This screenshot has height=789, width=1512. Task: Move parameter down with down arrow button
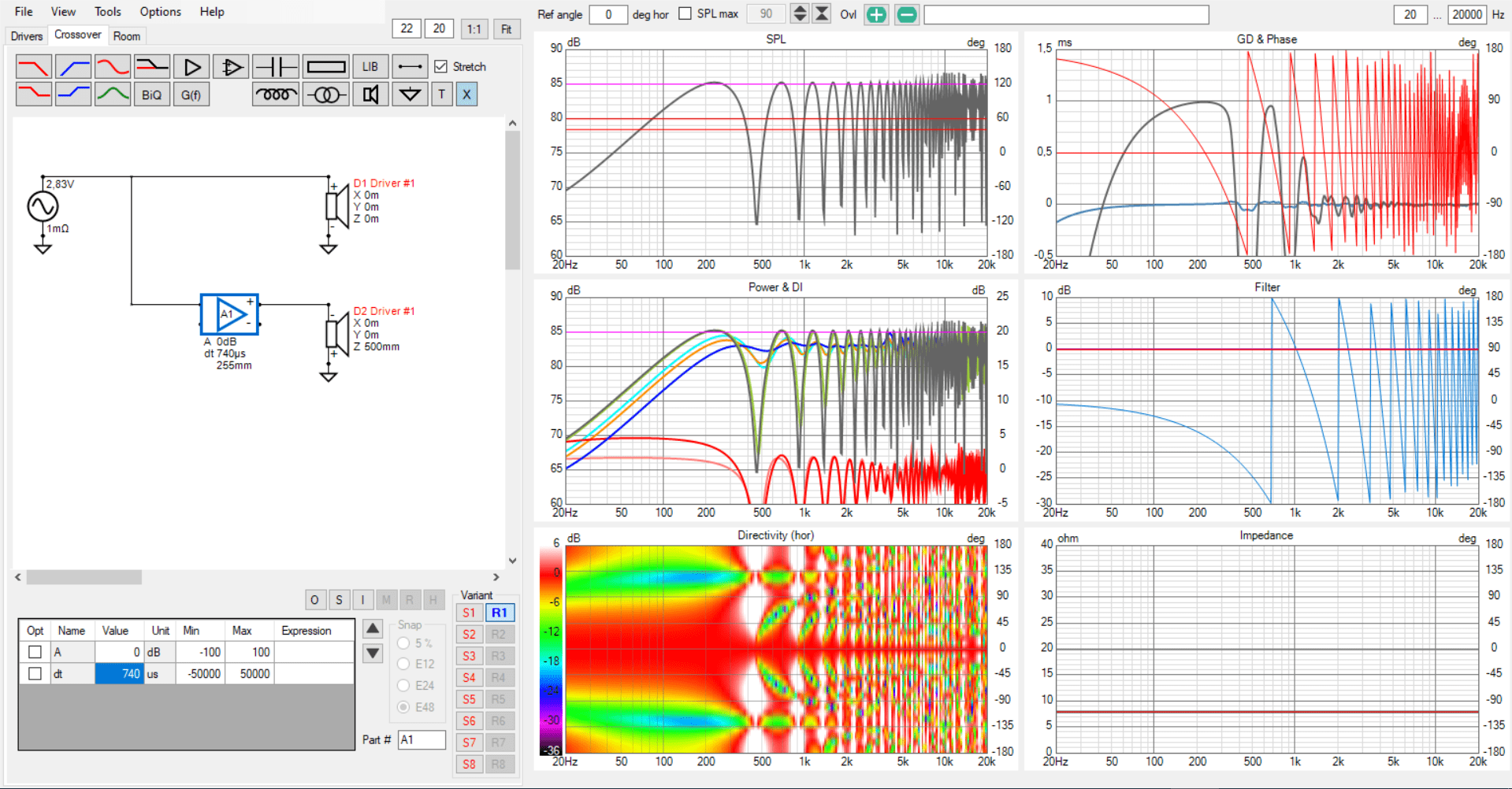point(373,653)
